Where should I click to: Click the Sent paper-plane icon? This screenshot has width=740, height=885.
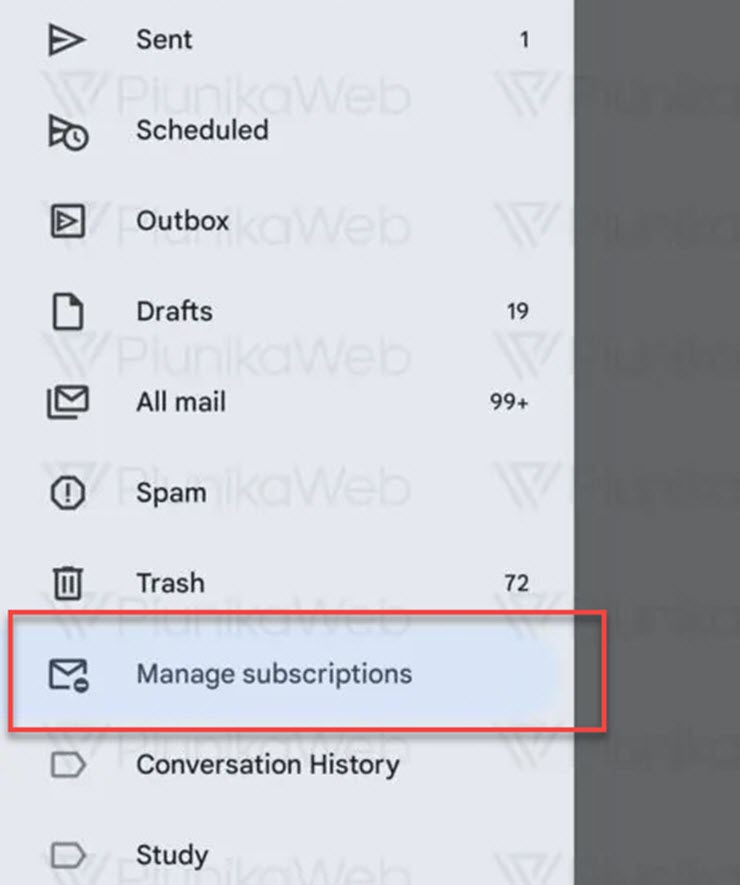coord(67,40)
